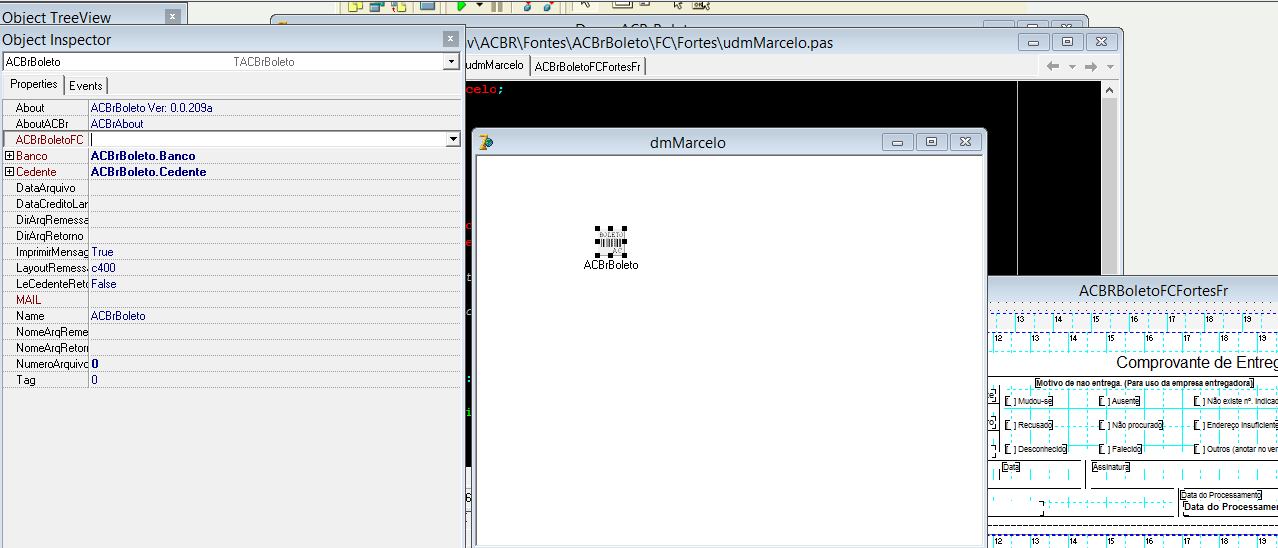This screenshot has width=1278, height=548.
Task: Click the ACBrBoletoFC property value field
Action: coord(267,140)
